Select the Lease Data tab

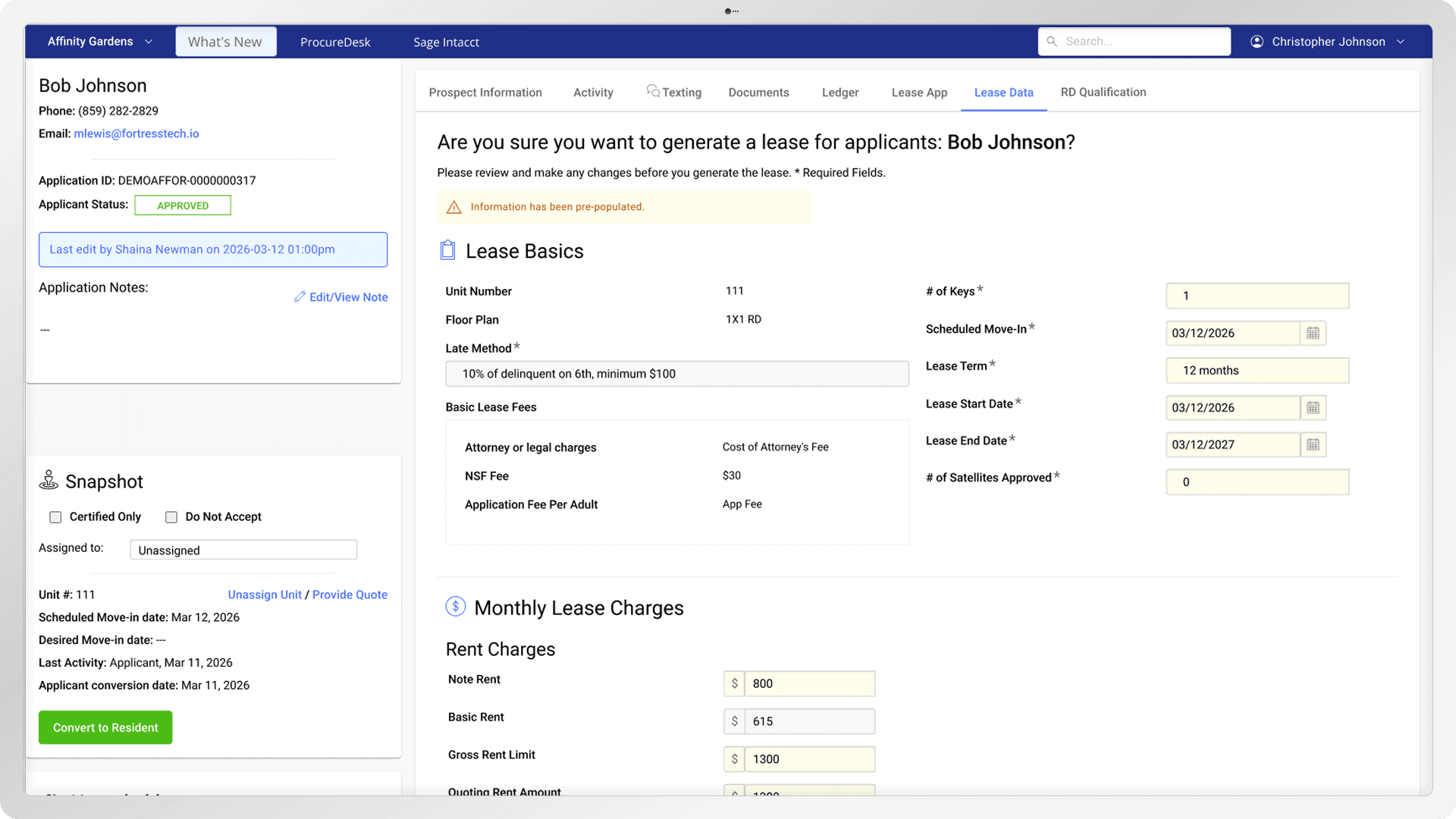[1004, 93]
